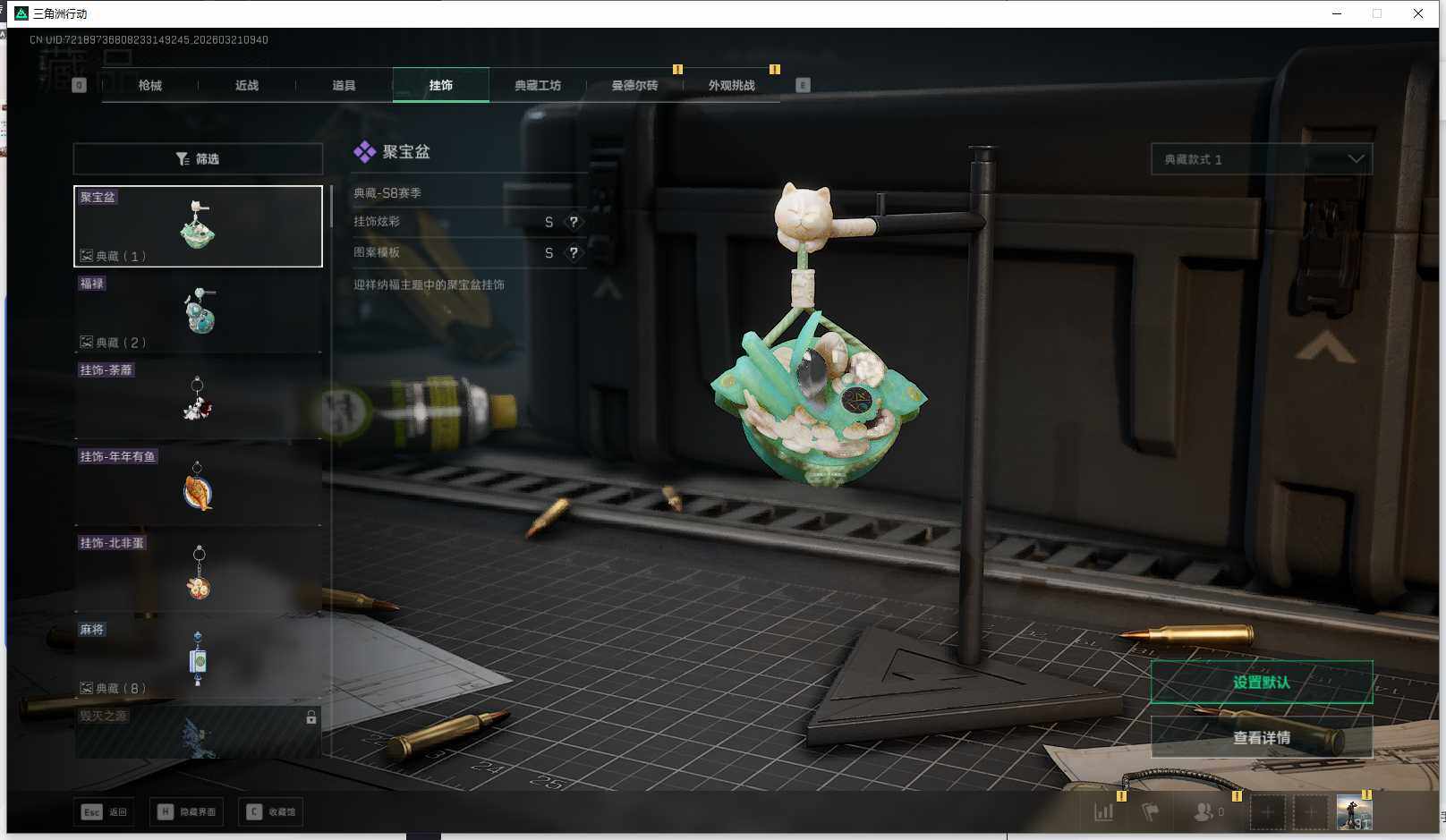Expand the 典藏款式 1 dropdown
This screenshot has height=840, width=1446.
1262,159
